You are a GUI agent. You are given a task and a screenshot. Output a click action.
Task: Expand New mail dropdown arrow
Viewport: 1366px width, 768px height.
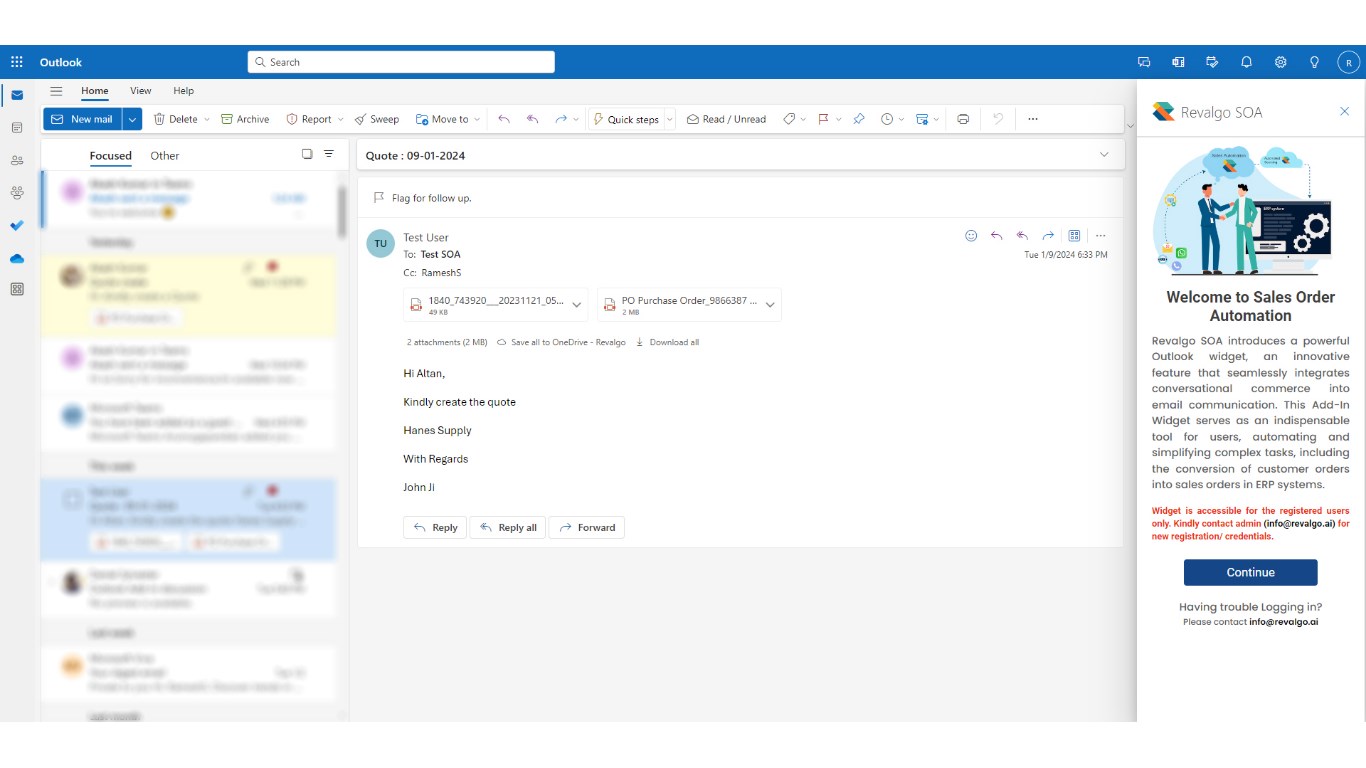pos(133,119)
